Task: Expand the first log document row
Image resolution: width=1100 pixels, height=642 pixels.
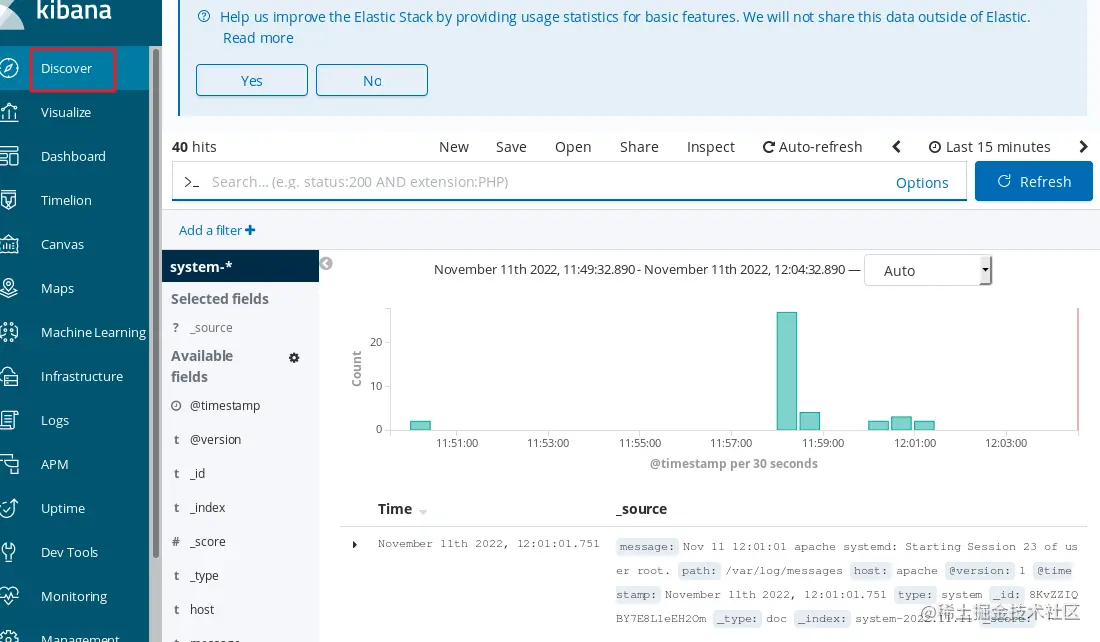Action: click(355, 545)
